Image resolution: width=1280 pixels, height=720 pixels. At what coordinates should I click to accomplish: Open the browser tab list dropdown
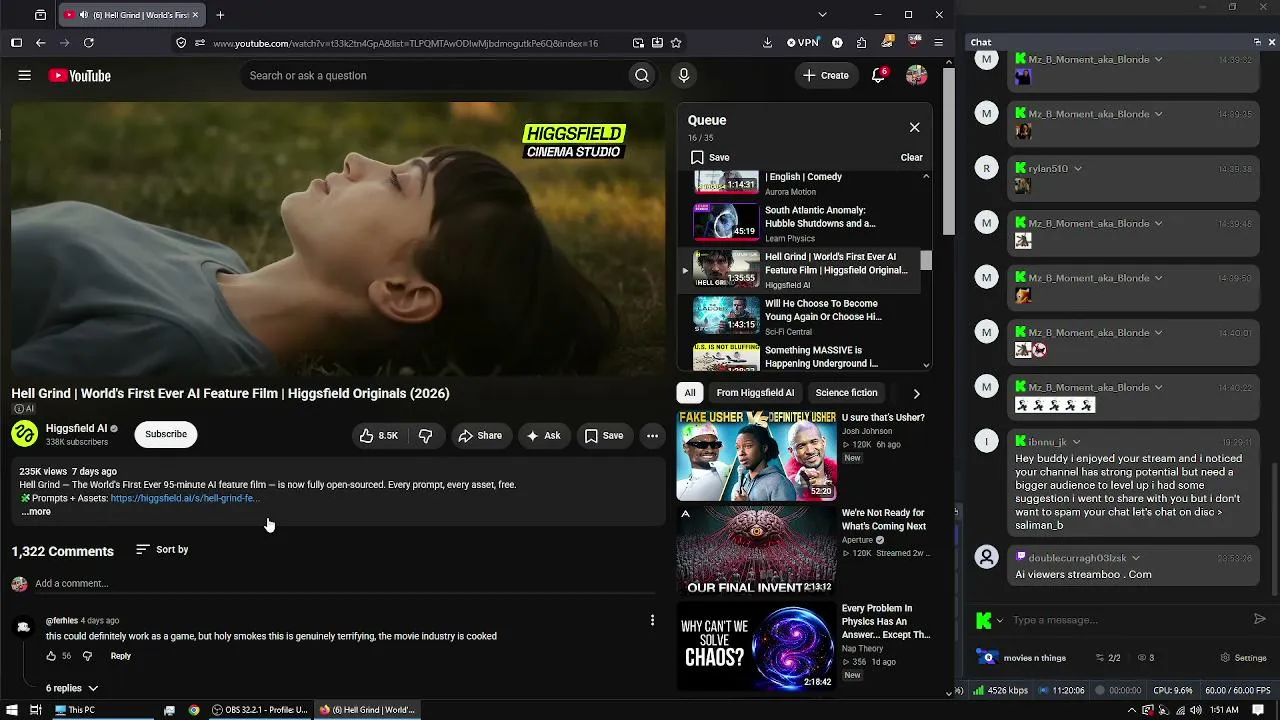tap(822, 15)
